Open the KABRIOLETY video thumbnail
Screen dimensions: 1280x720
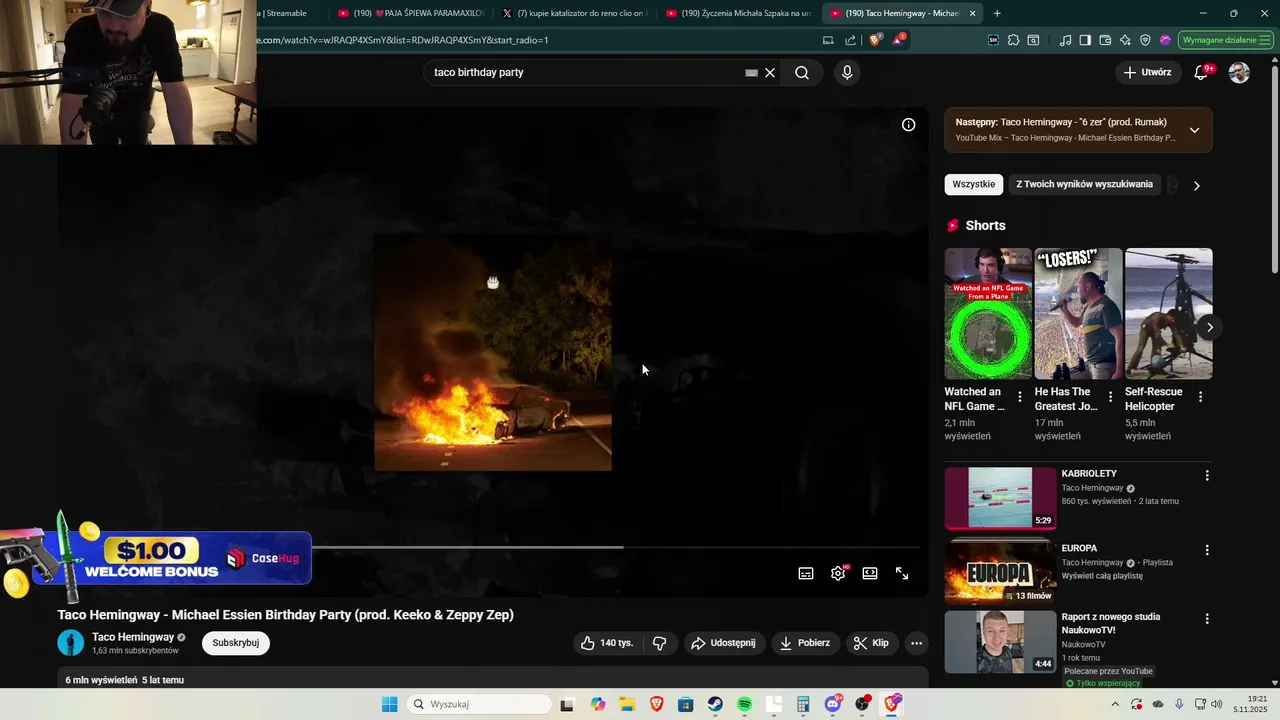1000,498
